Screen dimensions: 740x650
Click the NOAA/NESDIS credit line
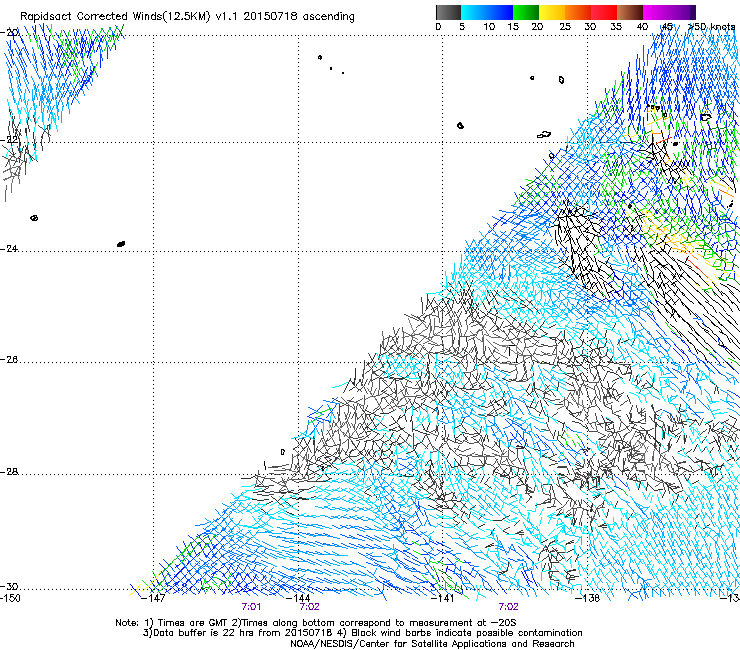pos(432,644)
